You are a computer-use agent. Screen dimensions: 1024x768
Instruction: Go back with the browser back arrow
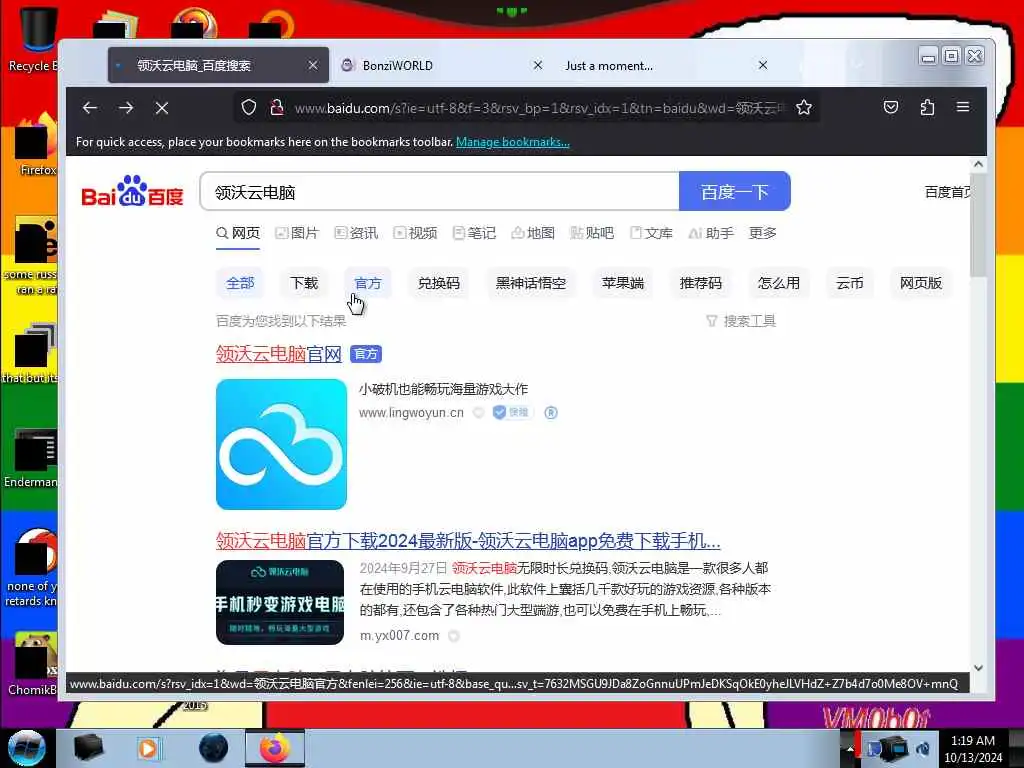90,108
